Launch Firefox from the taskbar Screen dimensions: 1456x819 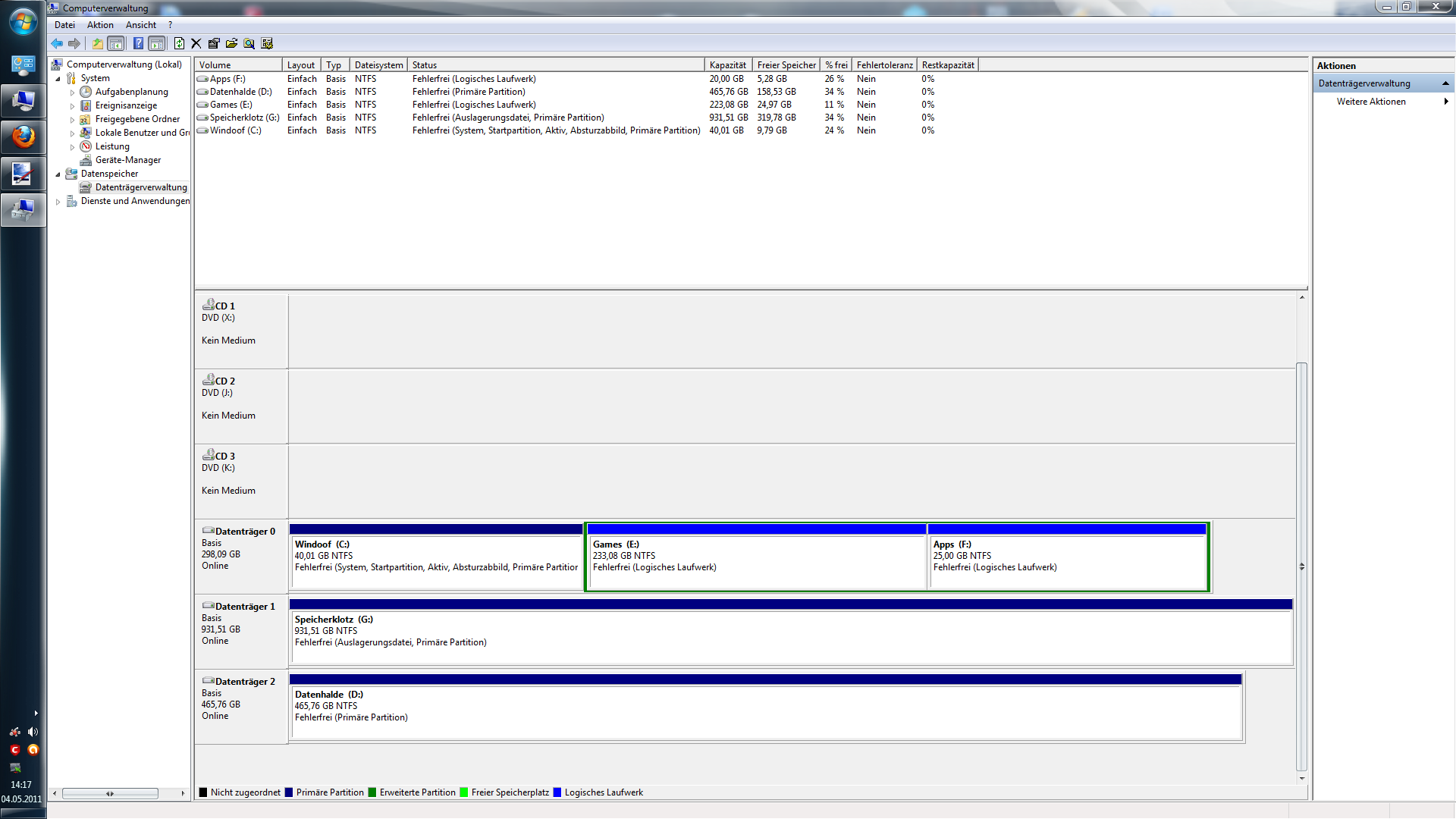23,137
